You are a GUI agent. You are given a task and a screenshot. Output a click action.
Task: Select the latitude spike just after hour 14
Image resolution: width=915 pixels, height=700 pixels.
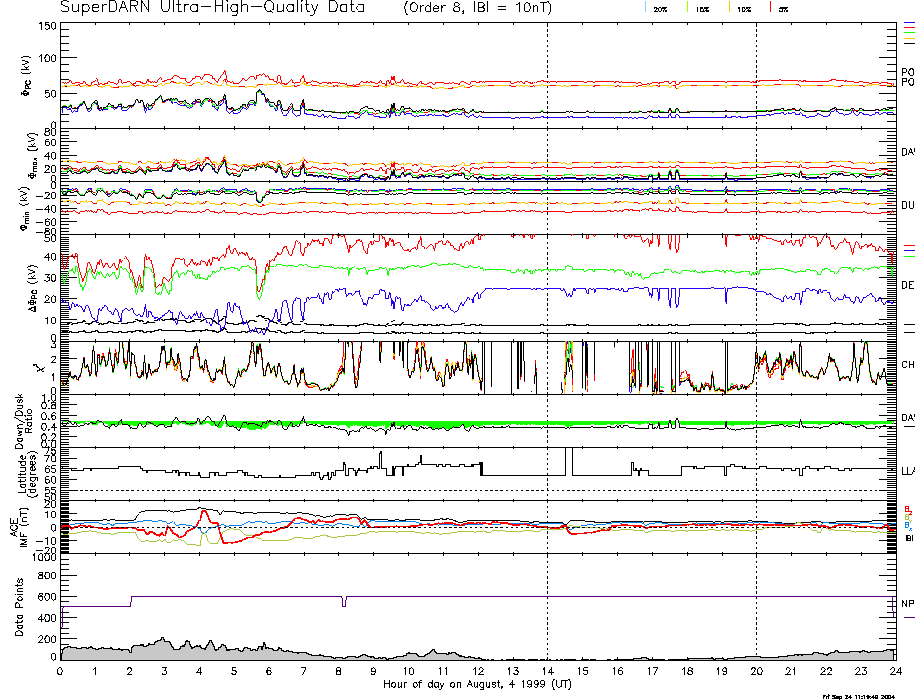click(568, 460)
